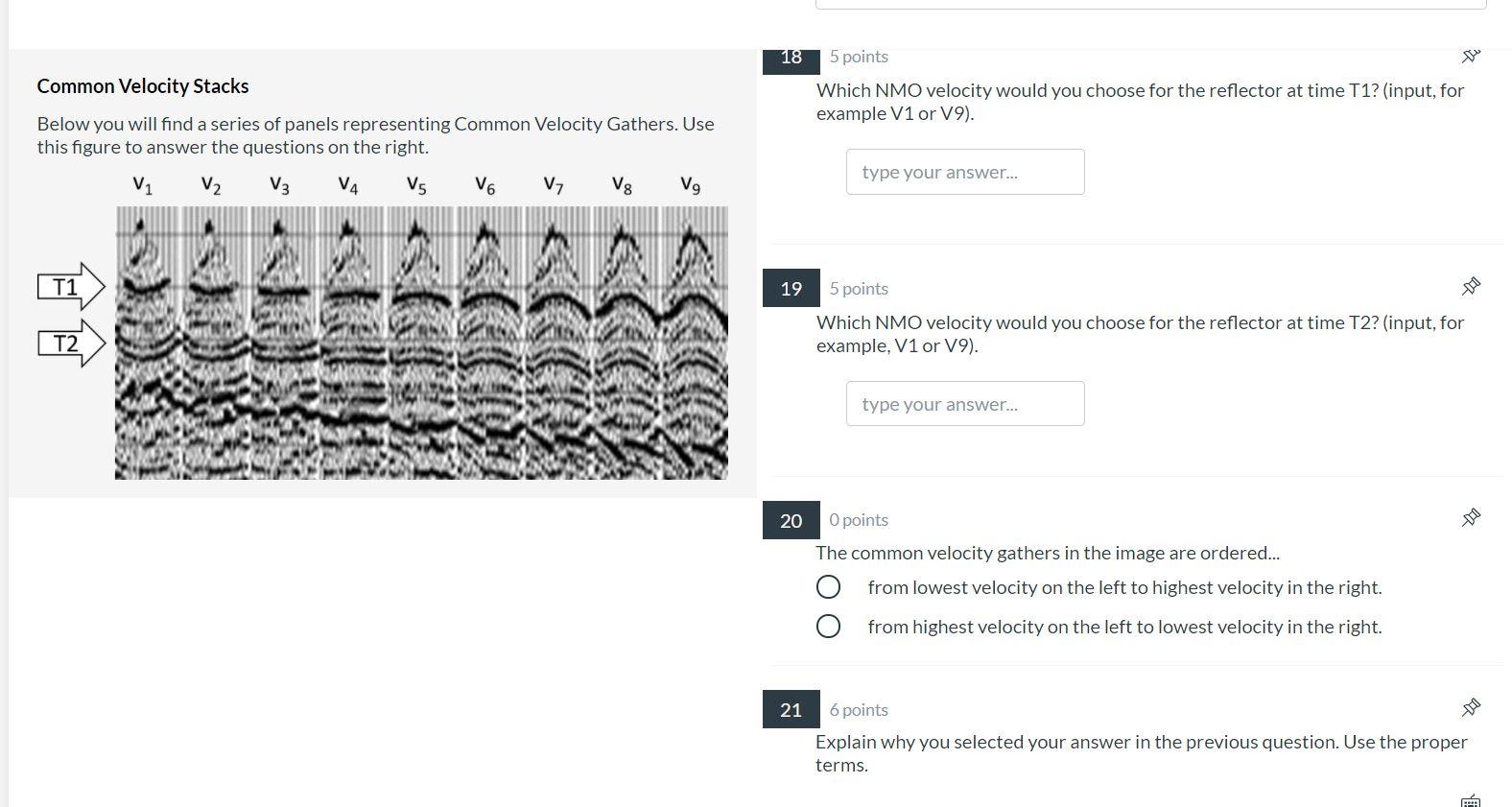
Task: Pin question 18 using its pin icon
Action: (1469, 56)
